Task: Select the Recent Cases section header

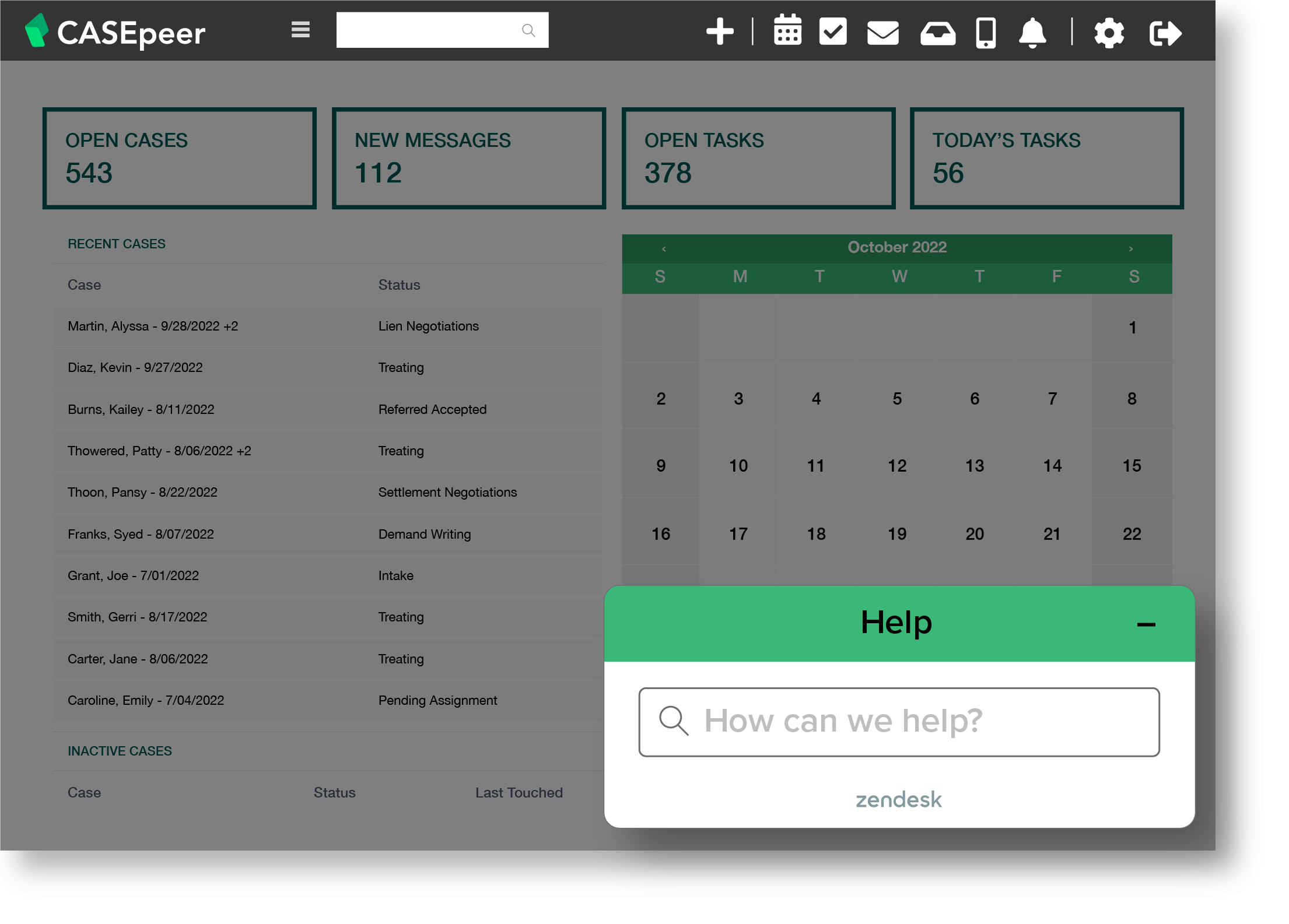Action: (x=115, y=244)
